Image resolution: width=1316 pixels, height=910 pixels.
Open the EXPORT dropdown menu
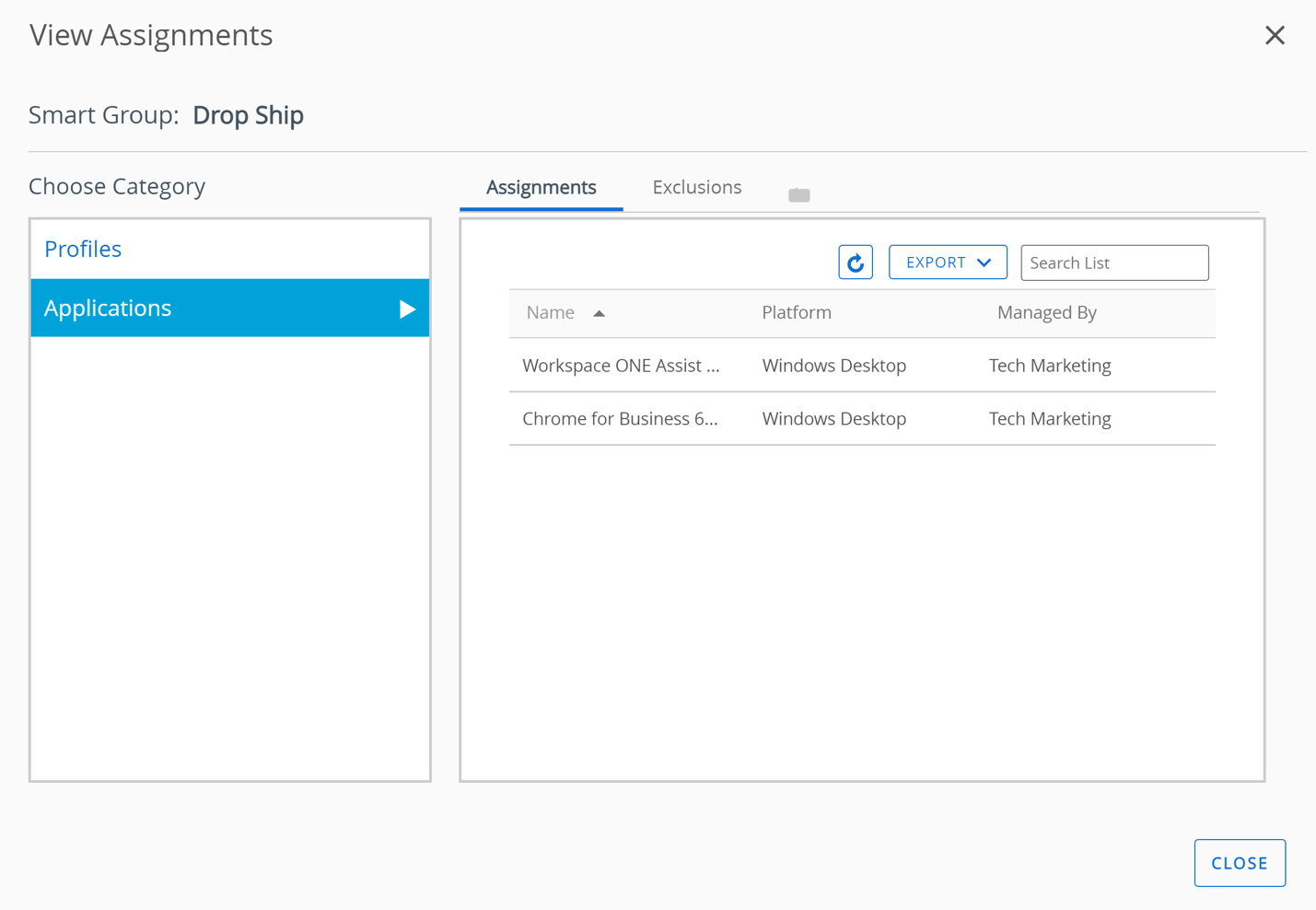click(x=948, y=262)
